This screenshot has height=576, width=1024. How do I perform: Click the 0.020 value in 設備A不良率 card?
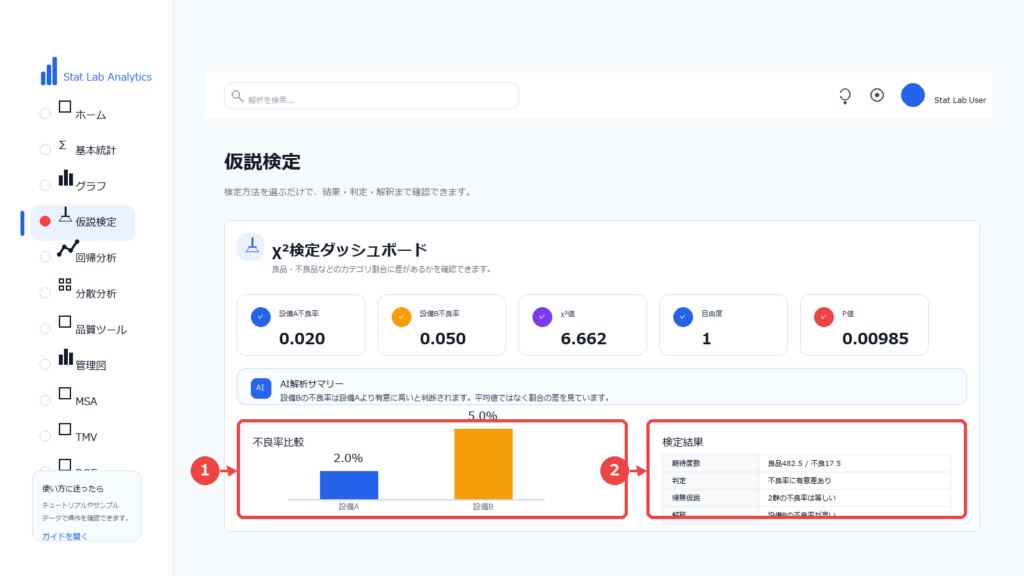coord(302,339)
